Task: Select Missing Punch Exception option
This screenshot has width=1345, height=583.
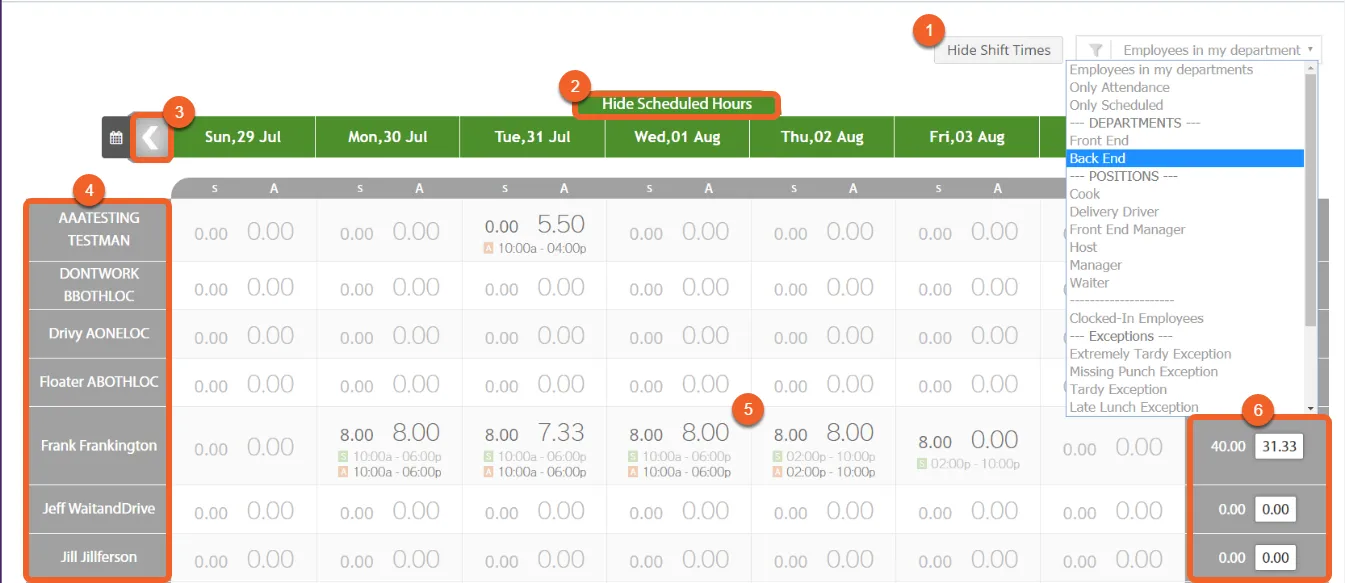Action: 1143,372
